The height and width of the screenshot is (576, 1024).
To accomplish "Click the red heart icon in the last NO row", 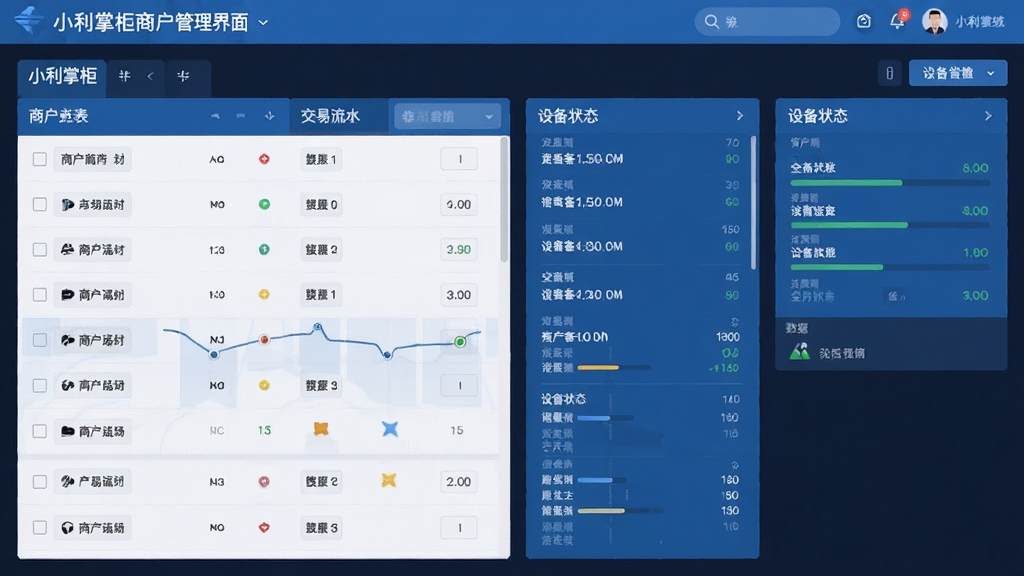I will [x=264, y=527].
